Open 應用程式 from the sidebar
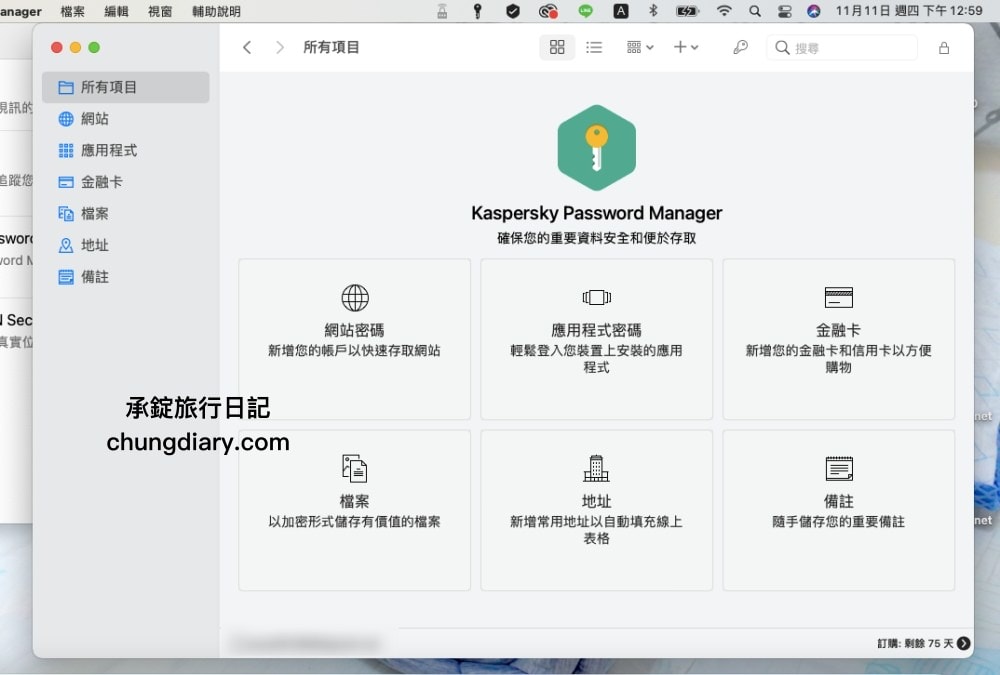This screenshot has width=1000, height=675. pos(110,150)
